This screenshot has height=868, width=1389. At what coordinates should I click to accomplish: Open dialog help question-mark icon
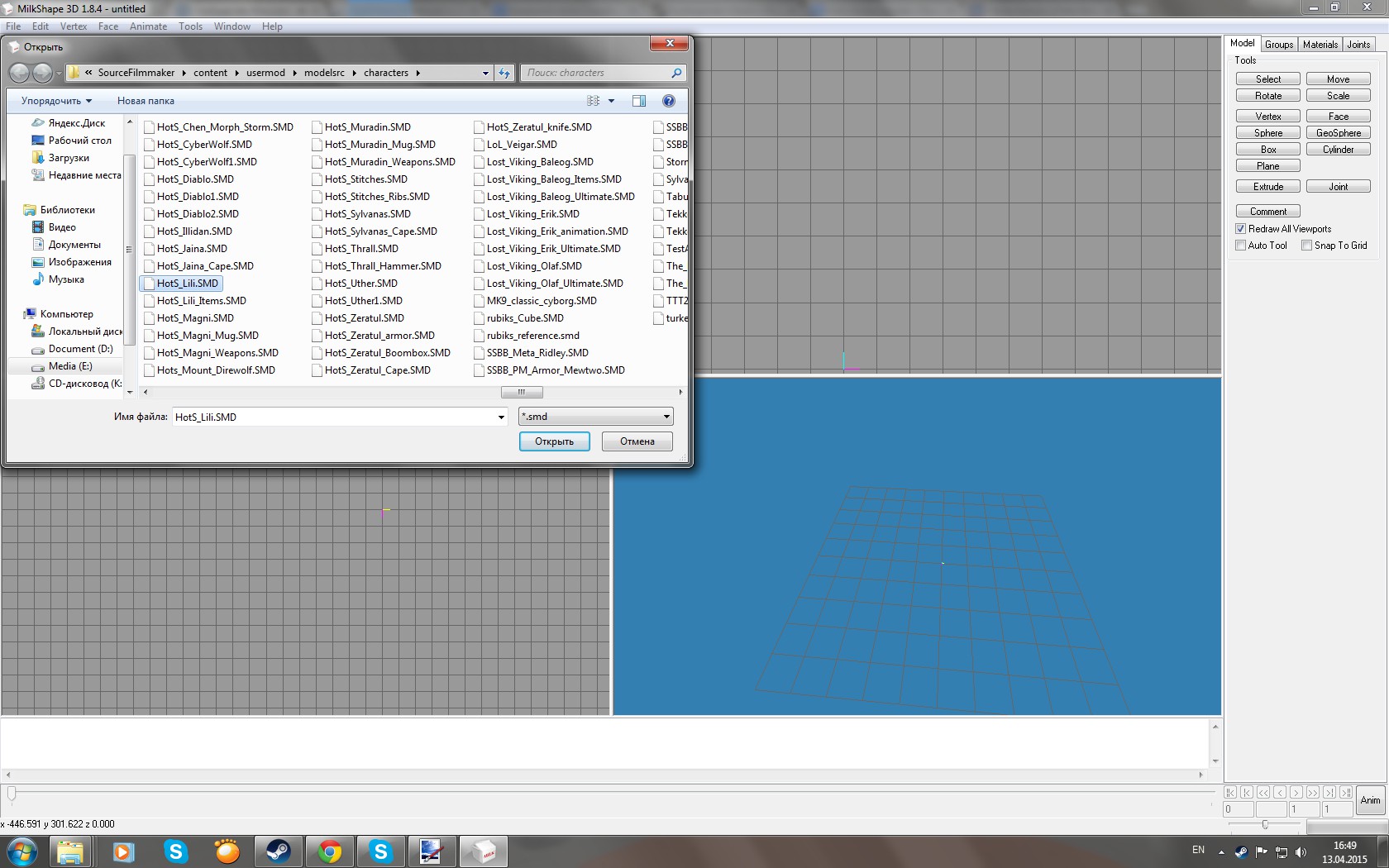tap(669, 101)
